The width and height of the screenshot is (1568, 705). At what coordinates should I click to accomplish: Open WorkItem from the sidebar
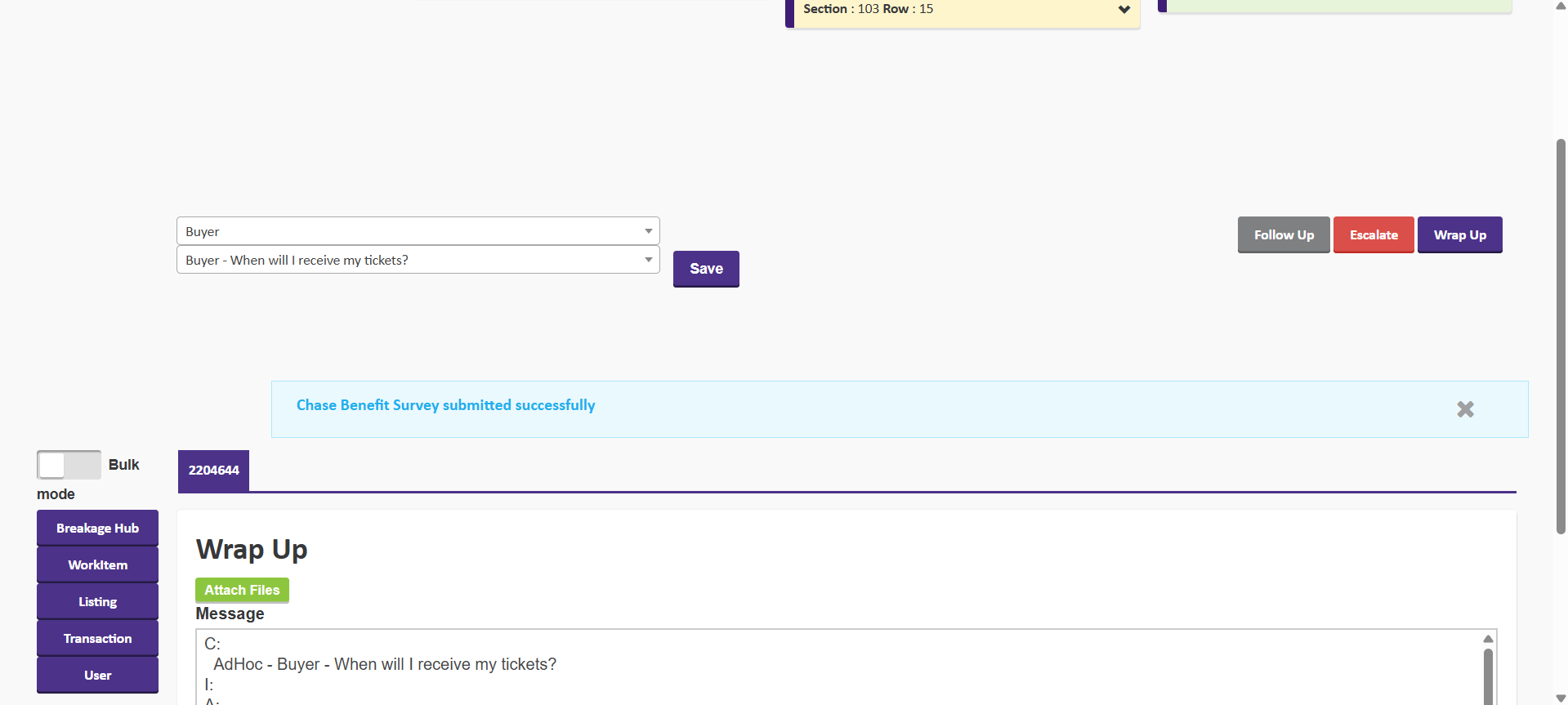(x=97, y=565)
